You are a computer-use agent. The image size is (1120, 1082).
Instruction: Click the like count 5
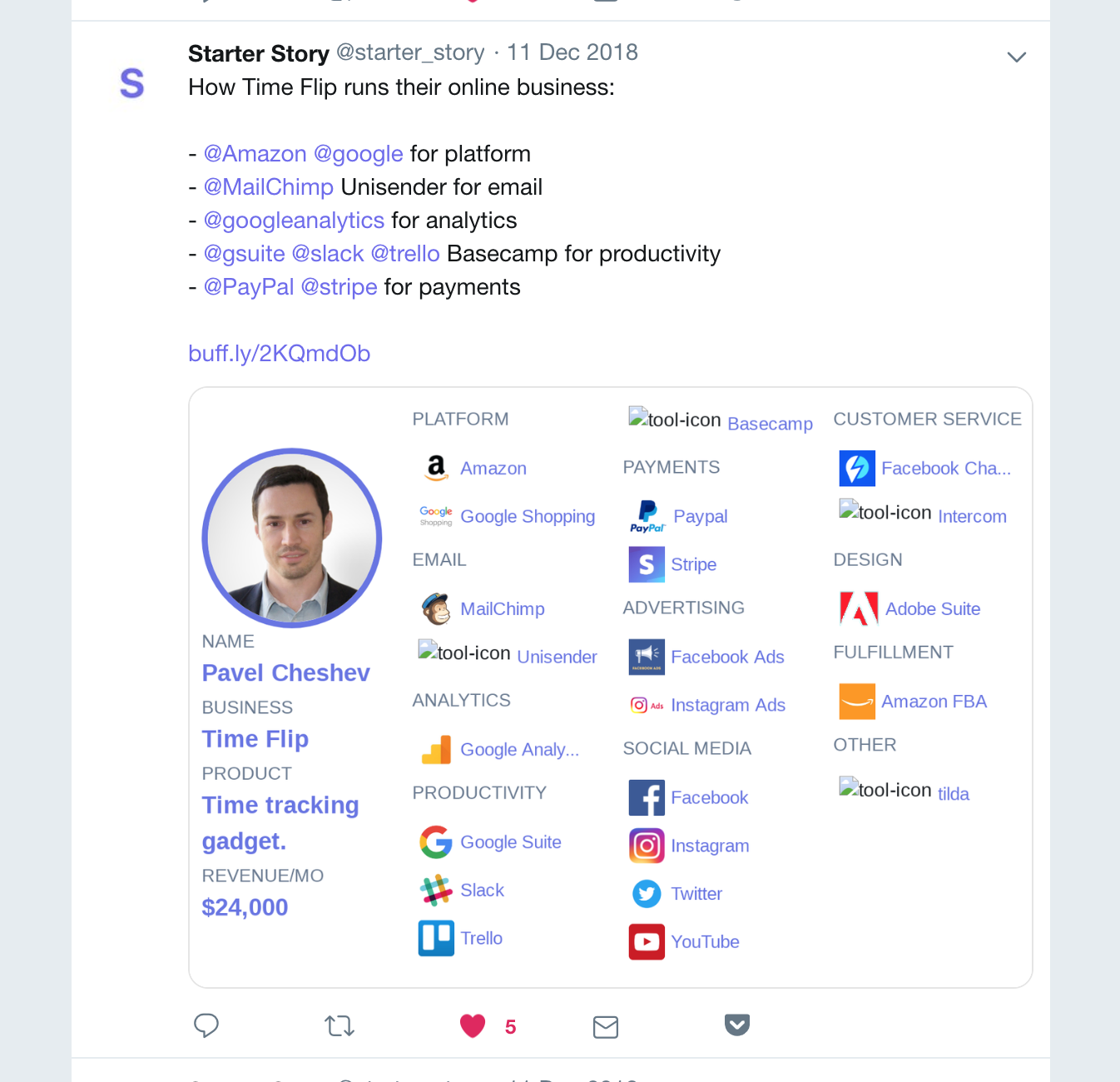[x=511, y=1027]
